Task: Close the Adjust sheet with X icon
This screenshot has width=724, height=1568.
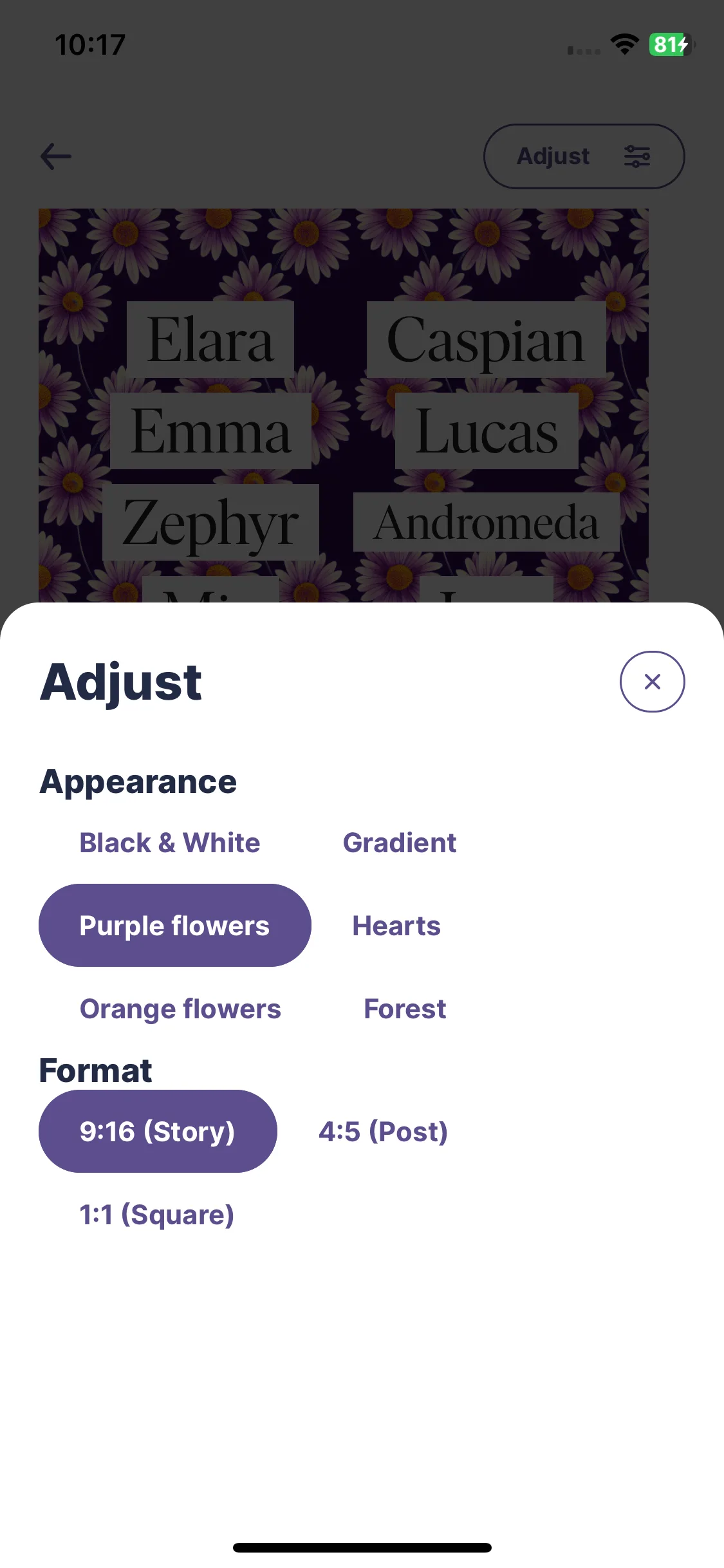Action: pyautogui.click(x=652, y=682)
